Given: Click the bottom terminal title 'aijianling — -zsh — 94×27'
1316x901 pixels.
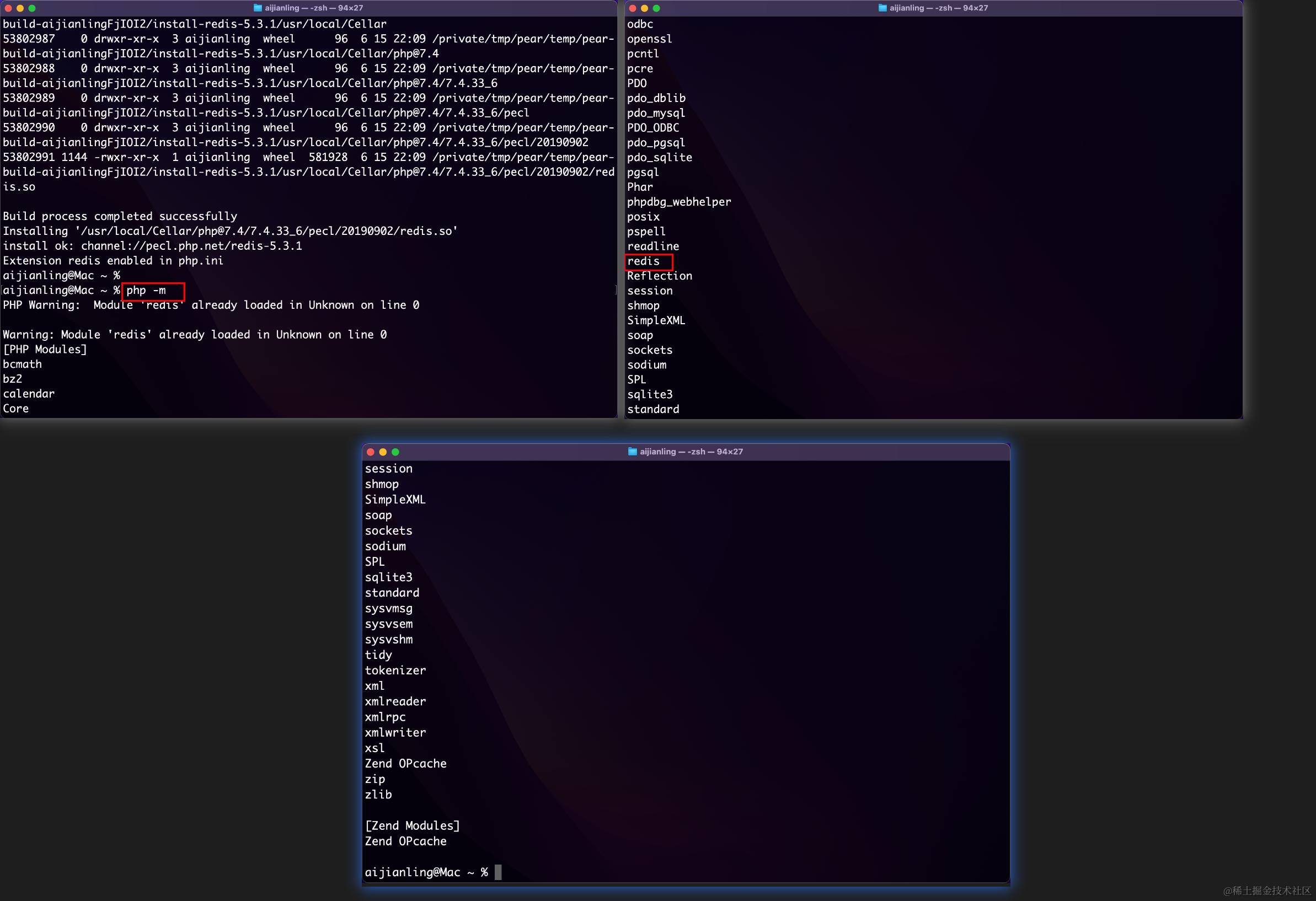Looking at the screenshot, I should point(691,452).
